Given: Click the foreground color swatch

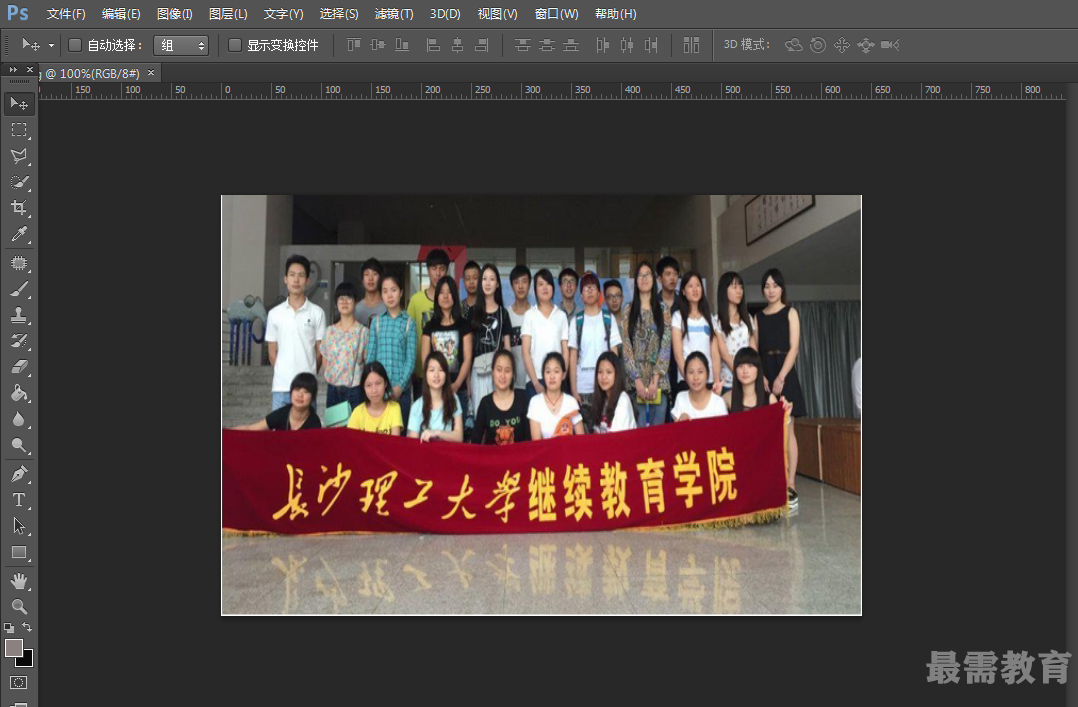Looking at the screenshot, I should point(13,648).
